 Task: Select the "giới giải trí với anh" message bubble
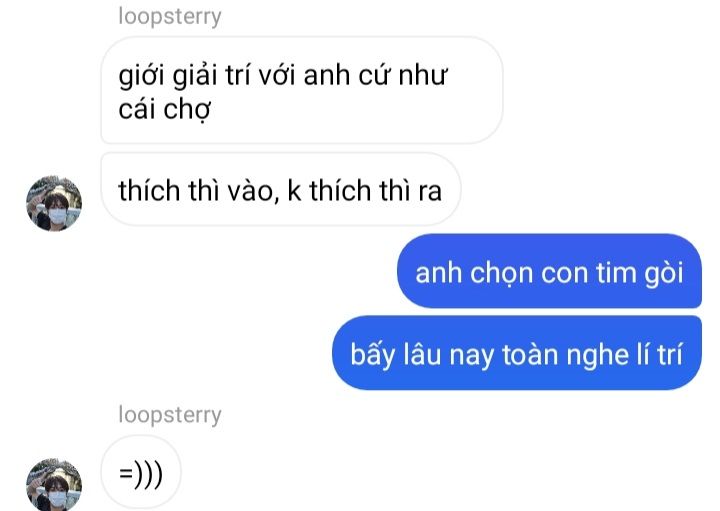click(302, 90)
